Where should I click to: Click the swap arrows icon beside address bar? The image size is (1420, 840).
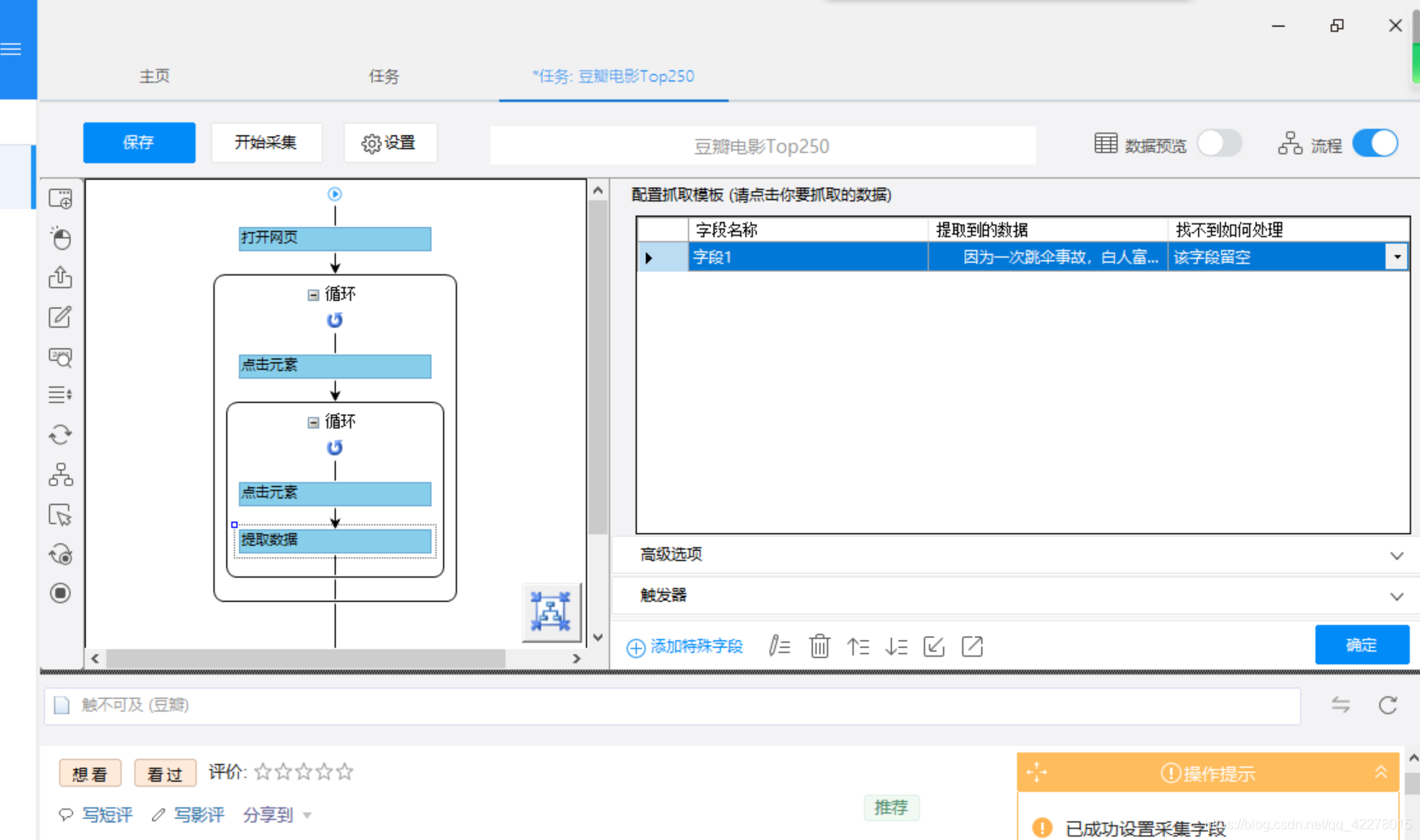[1341, 705]
